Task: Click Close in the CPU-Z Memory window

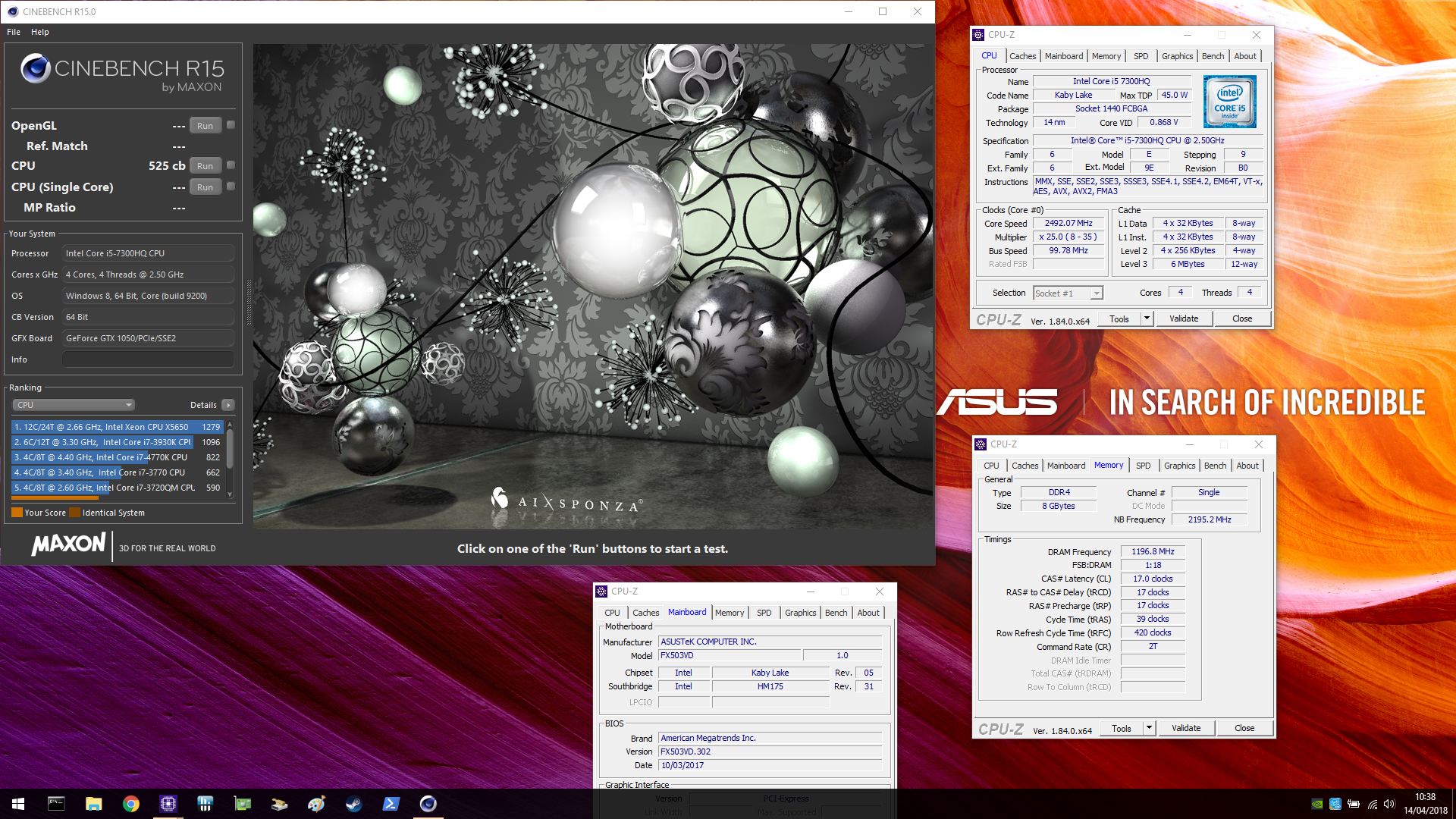Action: pyautogui.click(x=1244, y=729)
